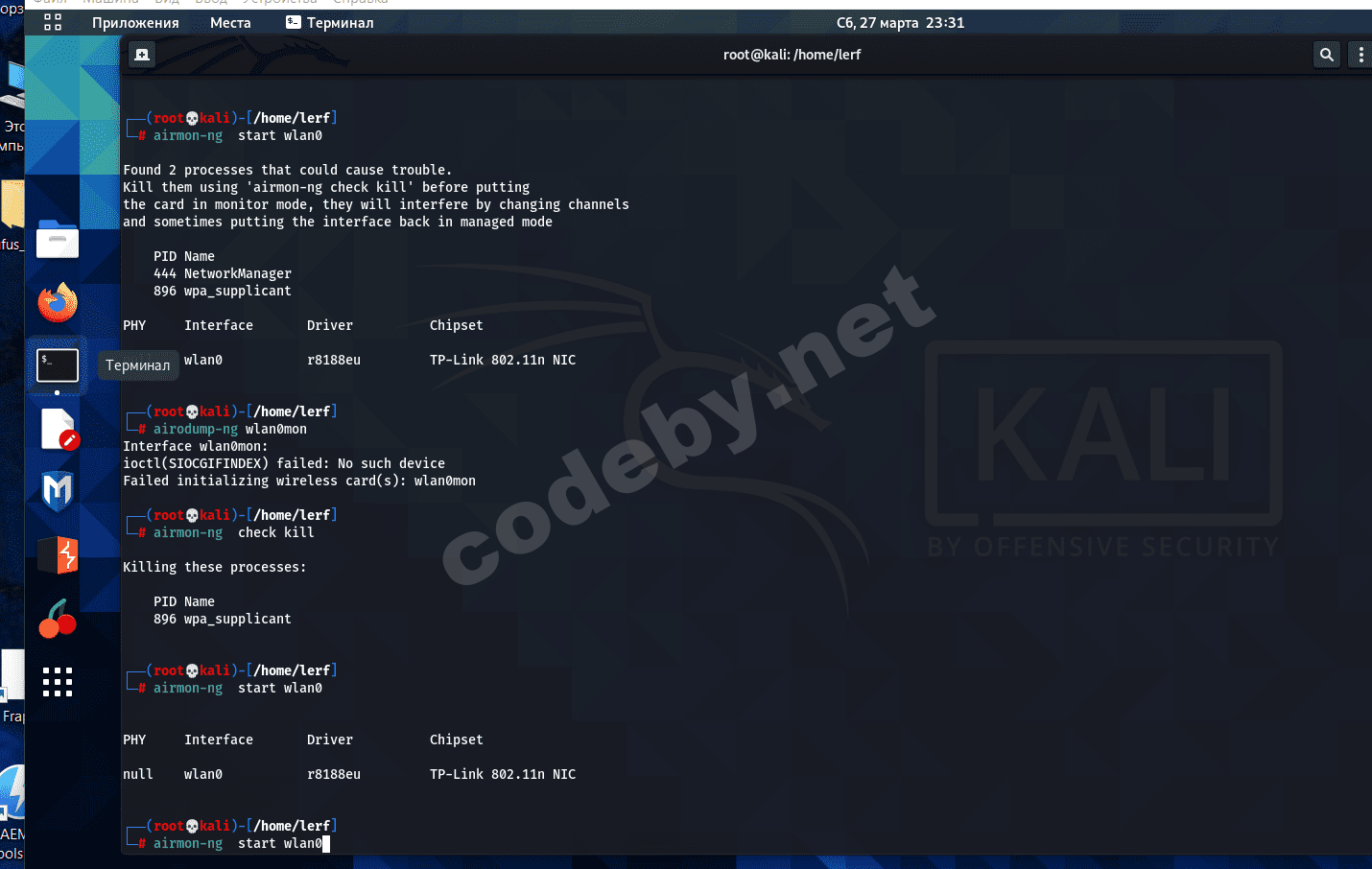Open terminal search with magnifier icon
The height and width of the screenshot is (869, 1372).
[1326, 55]
